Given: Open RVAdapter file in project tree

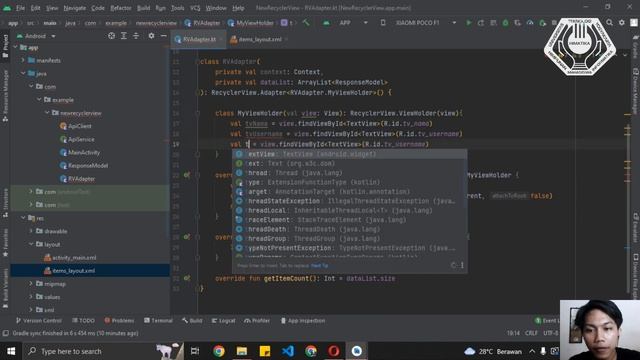Looking at the screenshot, I should 78,179.
